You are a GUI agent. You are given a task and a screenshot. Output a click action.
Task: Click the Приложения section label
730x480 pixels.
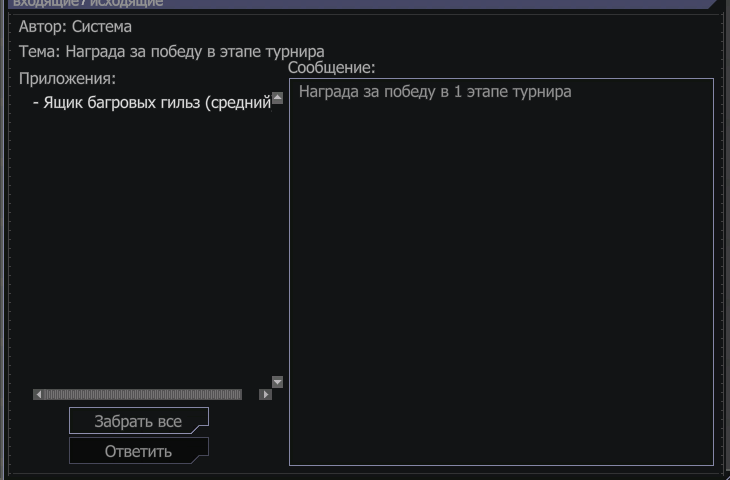click(x=68, y=78)
